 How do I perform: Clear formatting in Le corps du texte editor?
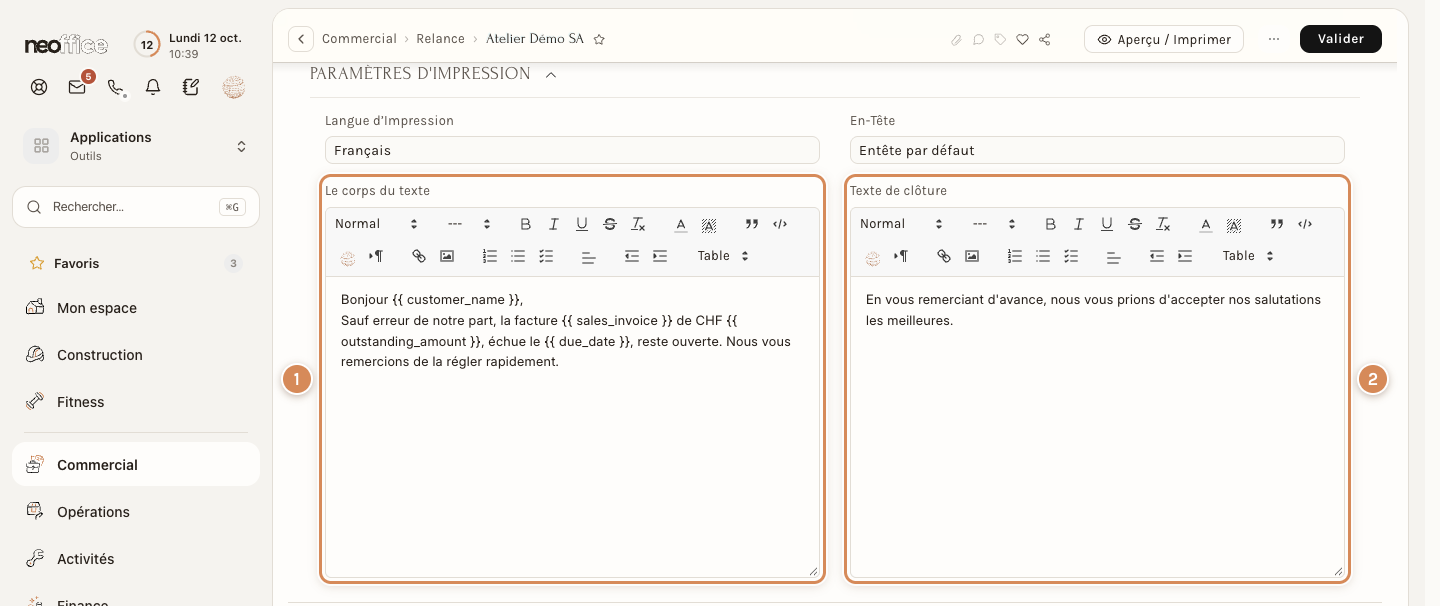point(638,224)
